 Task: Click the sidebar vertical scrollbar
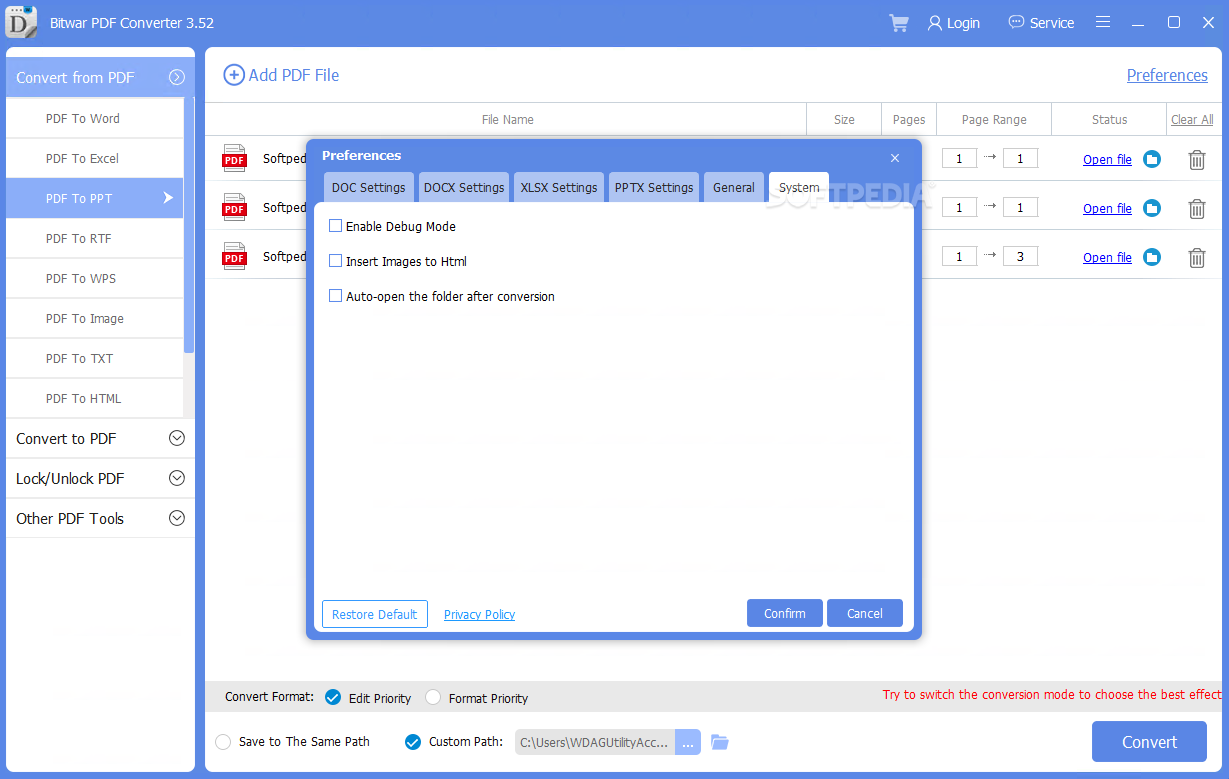[189, 225]
